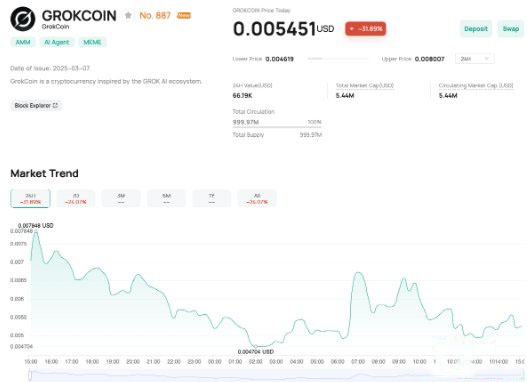Switch to the 7D market trend tab
The height and width of the screenshot is (382, 527).
coord(76,199)
